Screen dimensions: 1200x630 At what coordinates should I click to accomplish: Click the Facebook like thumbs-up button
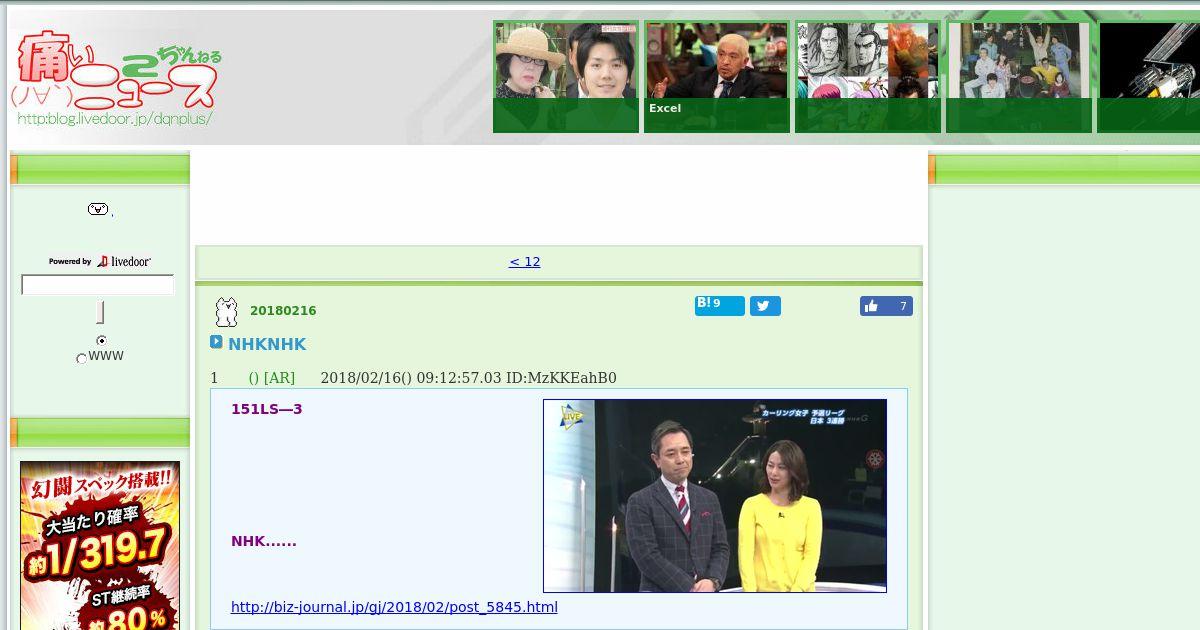886,306
